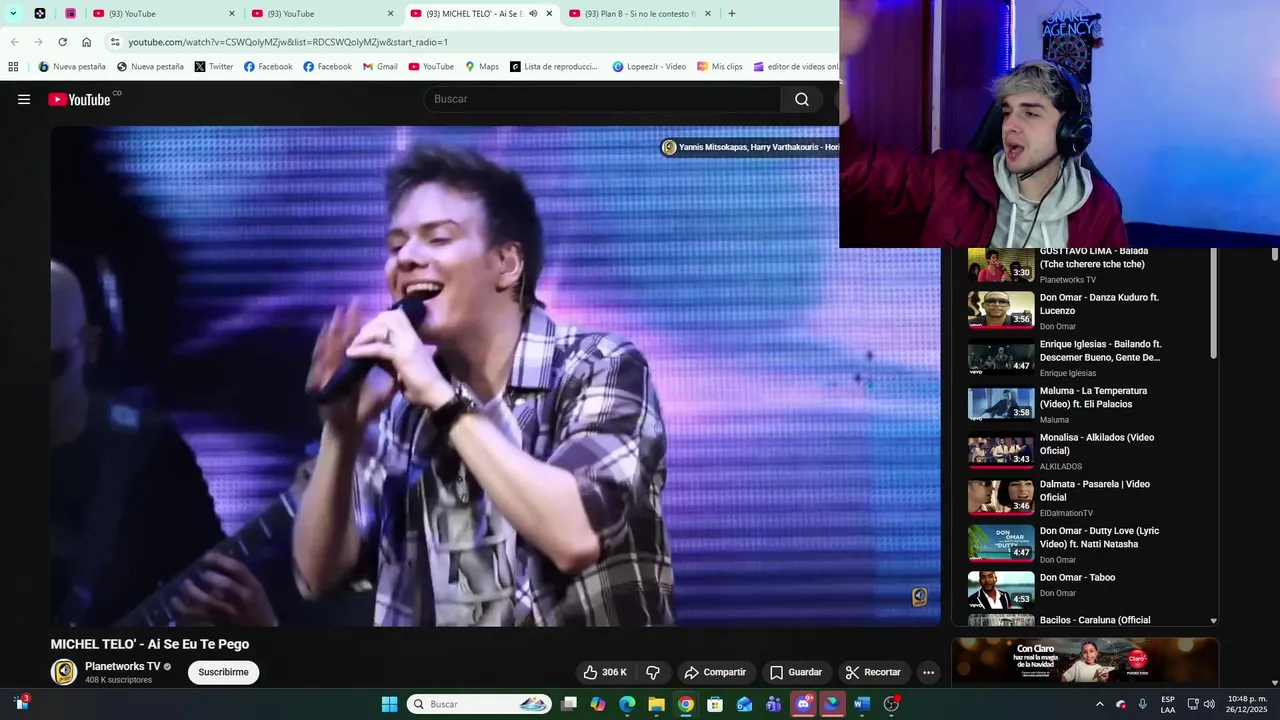1280x720 pixels.
Task: Open the info card Yannis Mitsokapas suggestion
Action: [750, 147]
